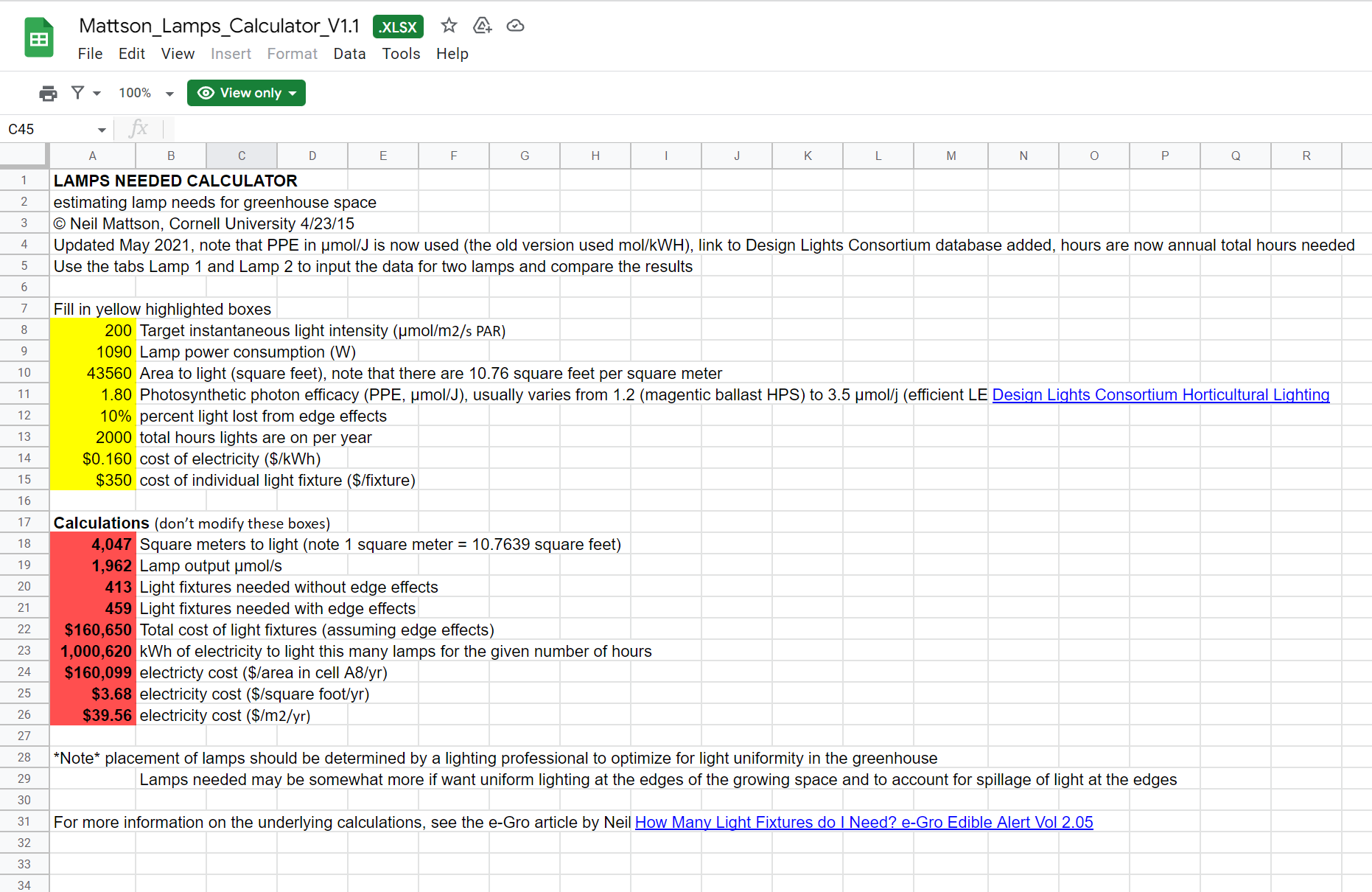The height and width of the screenshot is (892, 1372).
Task: Select row 18 header
Action: [24, 544]
